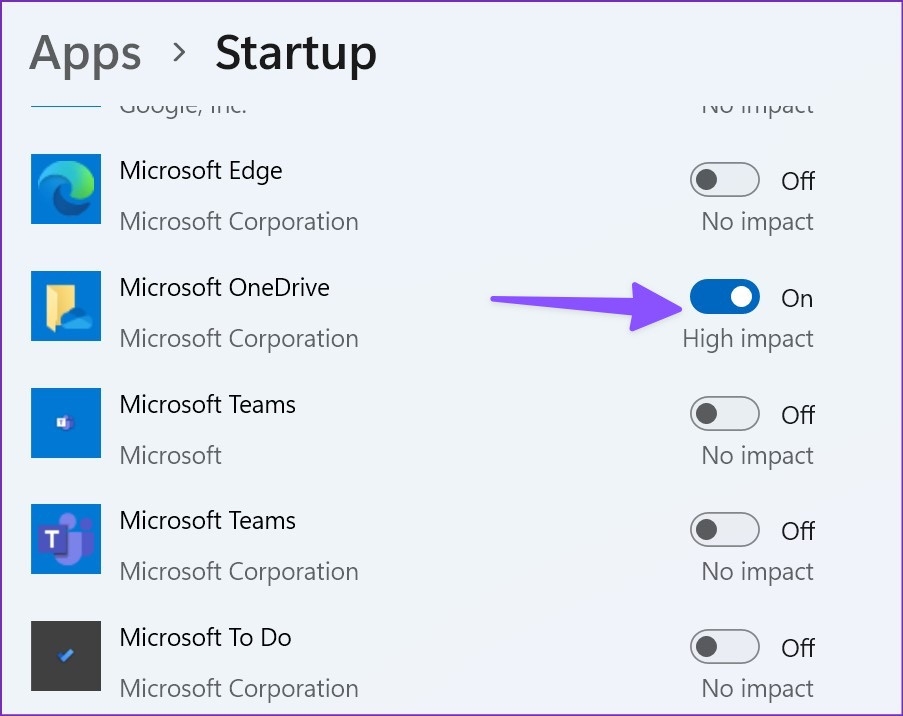Screen dimensions: 903x716
Task: Toggle startup for Teams published by 'Microsoft'
Action: (x=724, y=414)
